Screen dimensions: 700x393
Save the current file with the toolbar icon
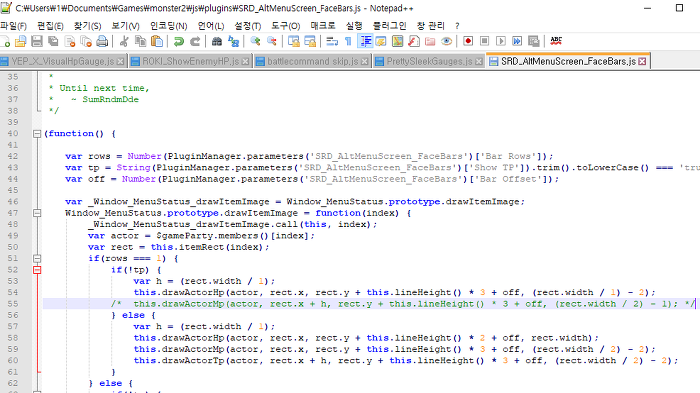coord(37,42)
